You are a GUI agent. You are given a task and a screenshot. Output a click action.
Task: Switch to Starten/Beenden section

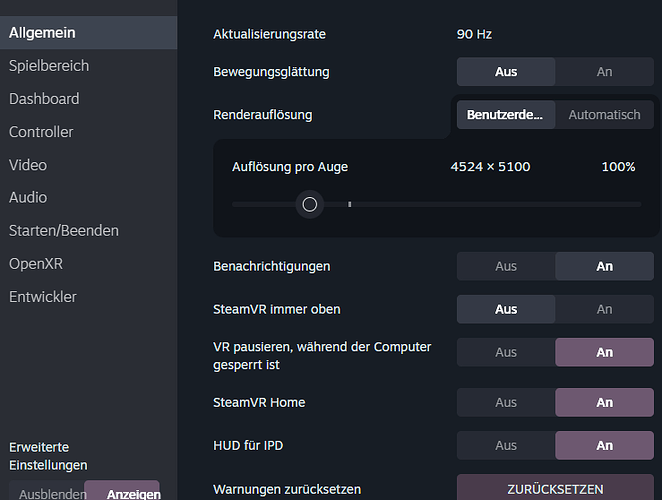click(88, 231)
